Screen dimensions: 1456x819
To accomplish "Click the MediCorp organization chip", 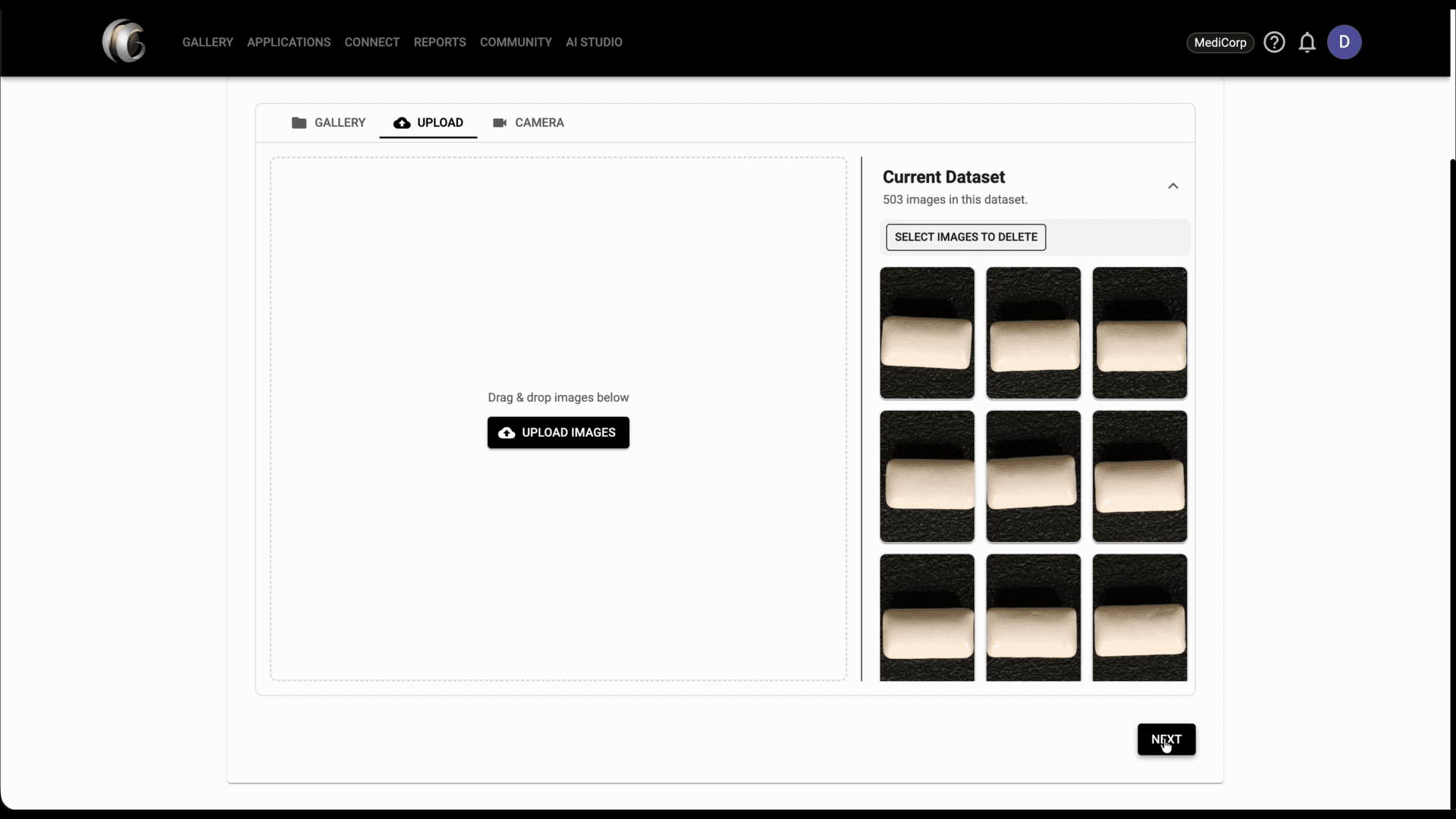I will coord(1219,42).
